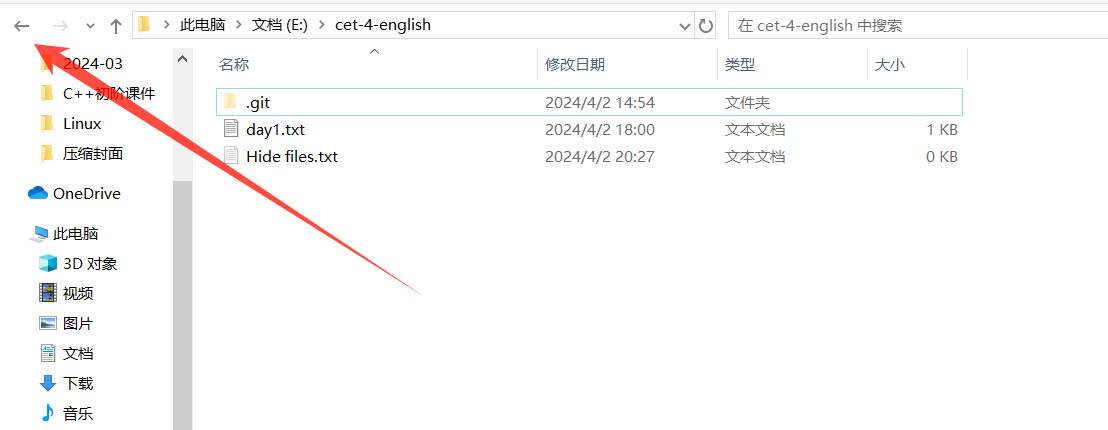The image size is (1108, 430).
Task: Go back with the left arrow button
Action: tap(22, 26)
